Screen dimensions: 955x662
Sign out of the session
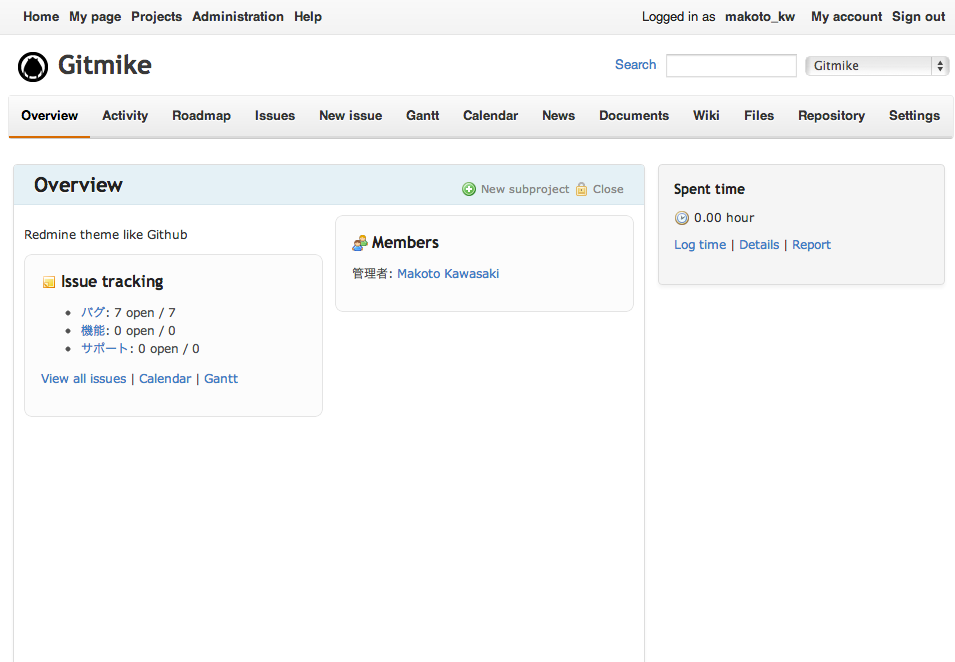click(x=918, y=16)
